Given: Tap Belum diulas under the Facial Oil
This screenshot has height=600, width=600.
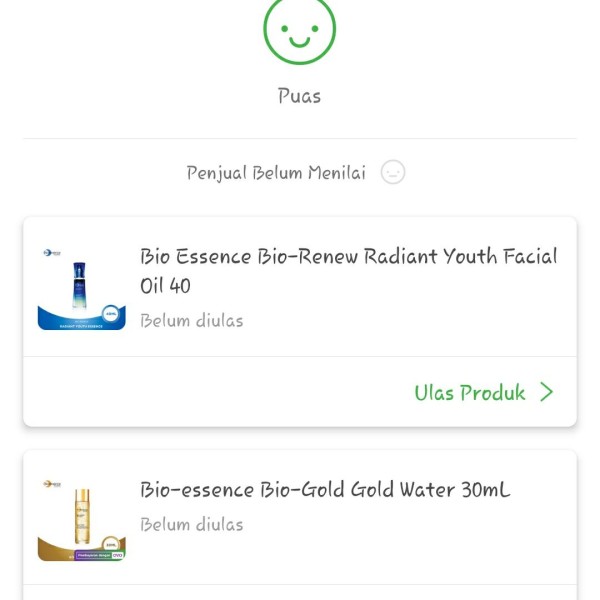Looking at the screenshot, I should (x=191, y=321).
